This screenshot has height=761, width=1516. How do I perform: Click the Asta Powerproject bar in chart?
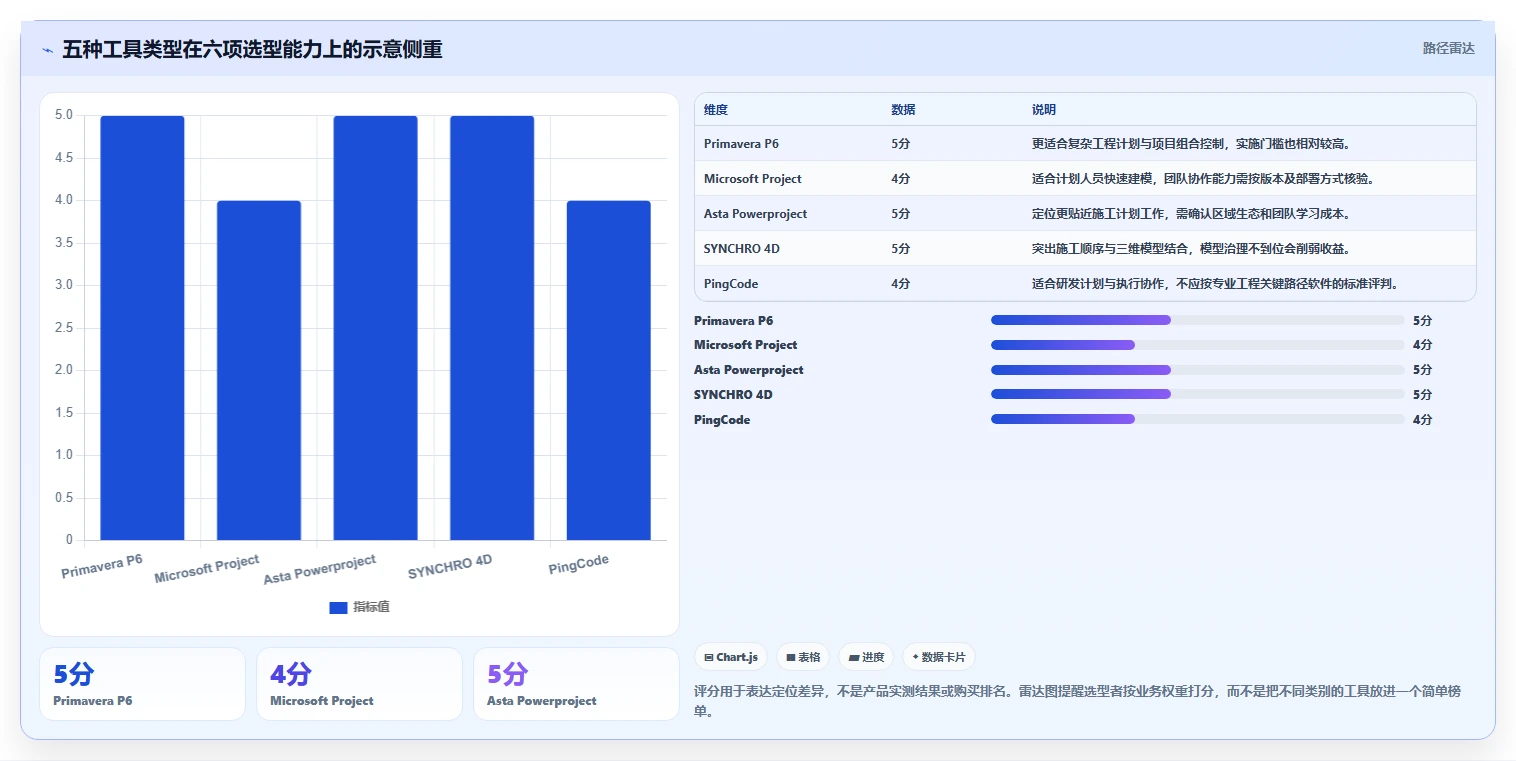coord(375,328)
